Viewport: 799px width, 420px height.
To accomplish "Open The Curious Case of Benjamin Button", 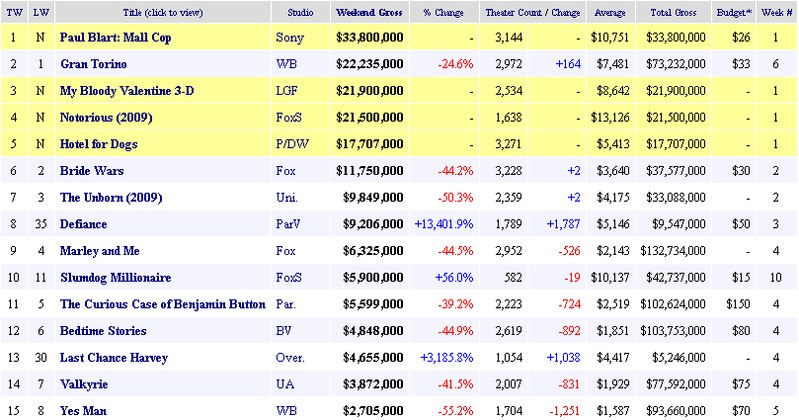I will [x=162, y=303].
